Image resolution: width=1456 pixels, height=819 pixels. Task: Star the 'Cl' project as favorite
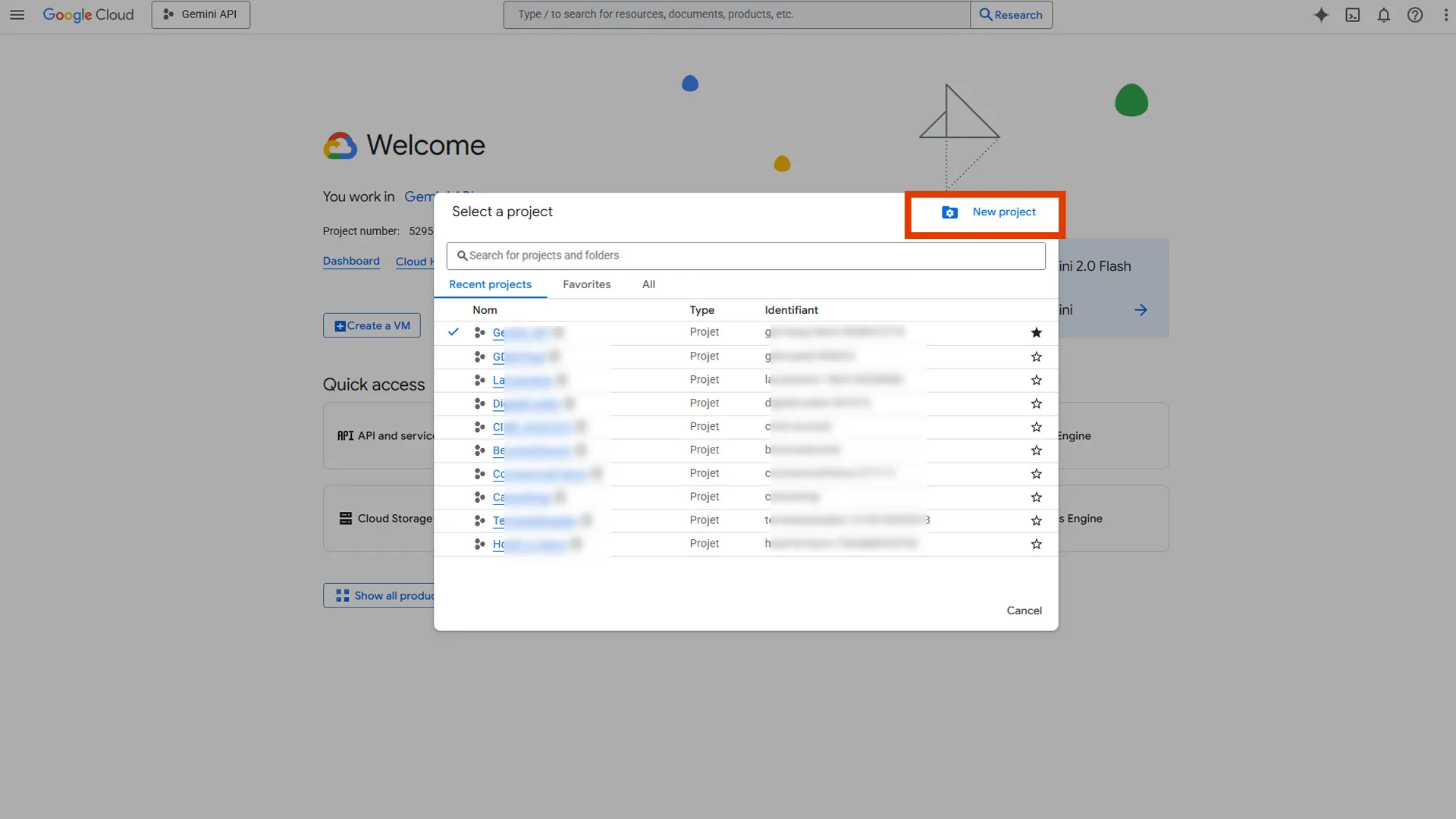1036,427
